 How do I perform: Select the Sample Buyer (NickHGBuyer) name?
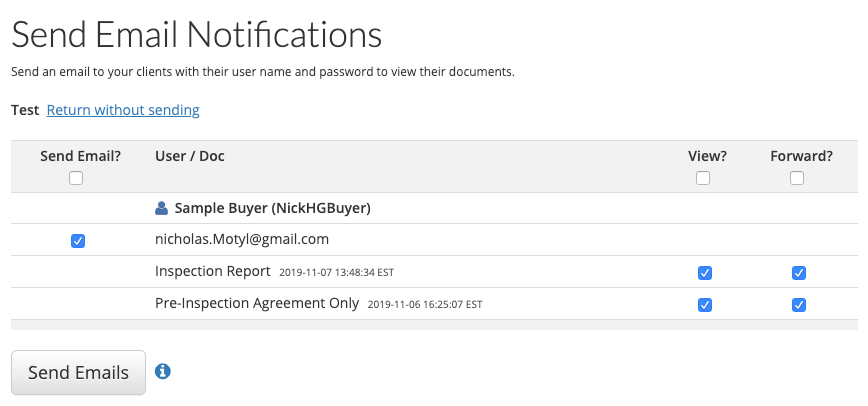click(272, 208)
